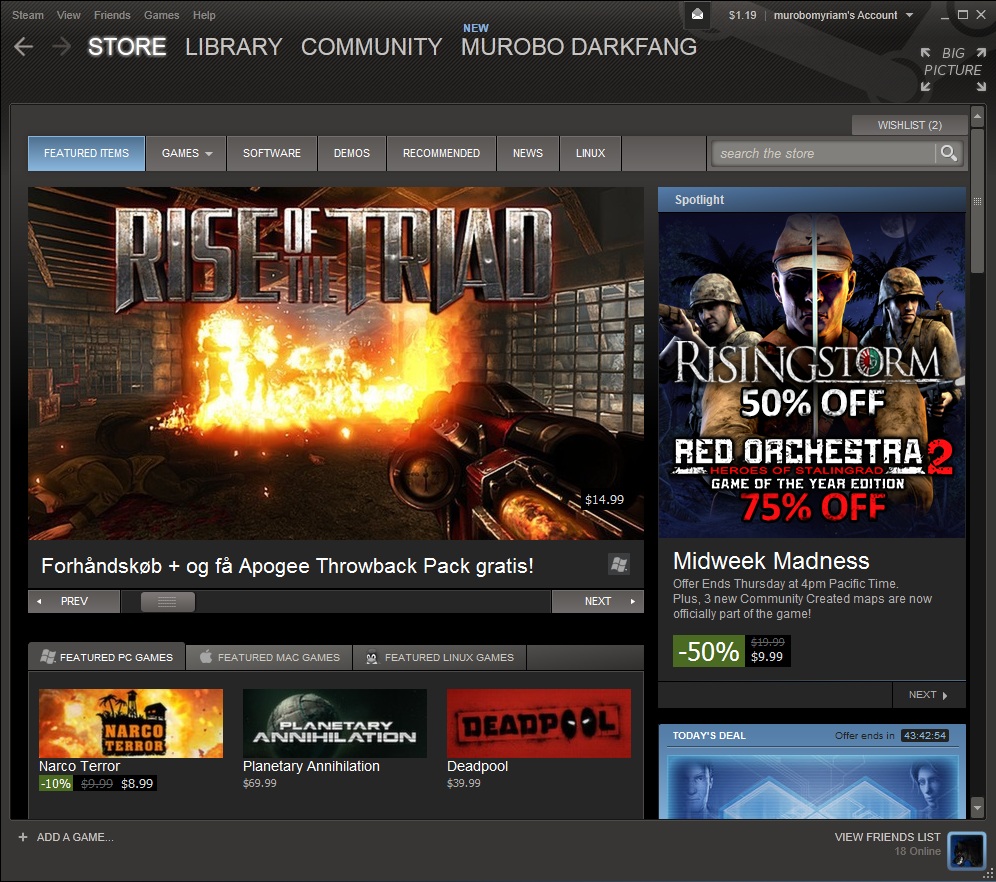Select the DEMOS tab
This screenshot has height=882, width=996.
[x=352, y=153]
